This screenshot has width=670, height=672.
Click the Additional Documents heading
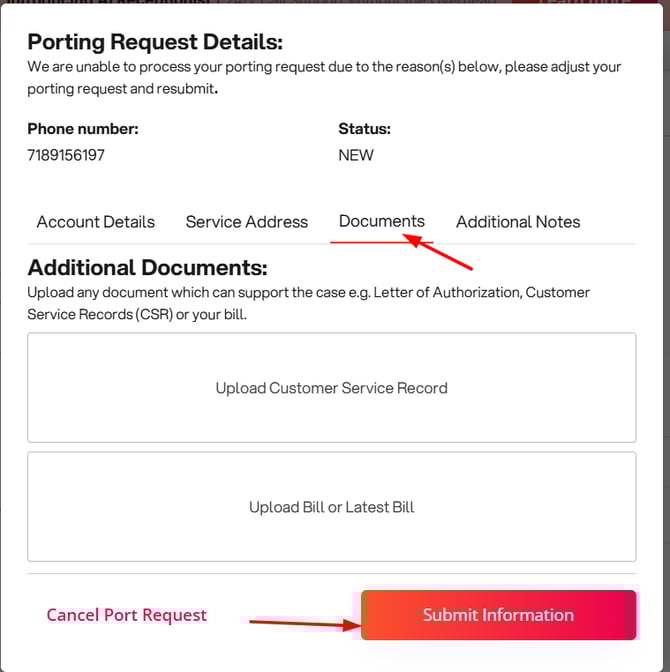148,268
